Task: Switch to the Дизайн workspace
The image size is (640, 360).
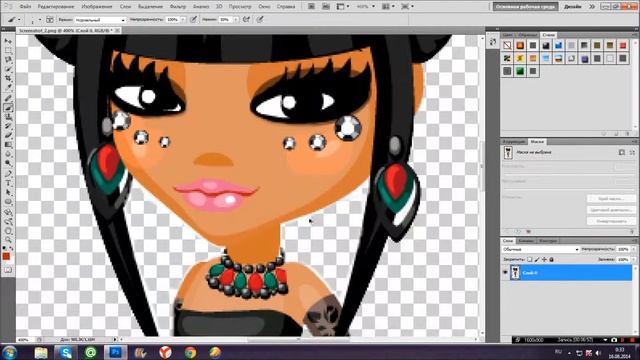Action: click(573, 7)
